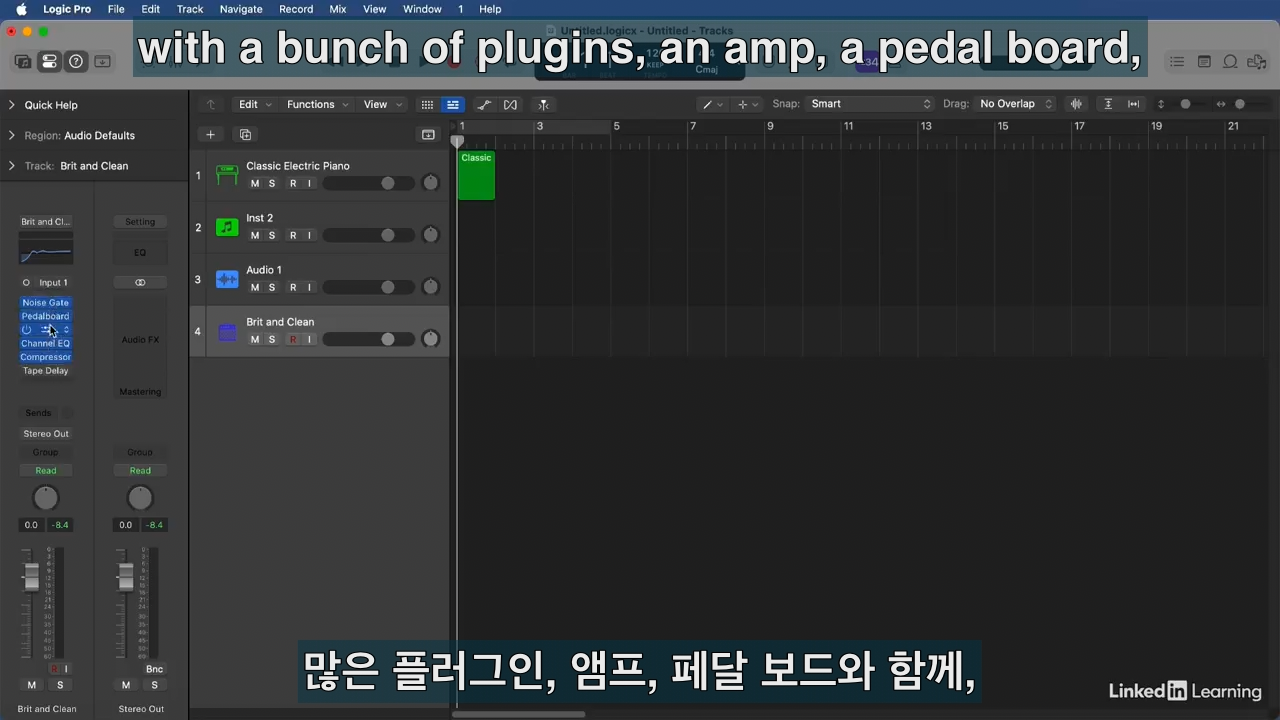This screenshot has width=1280, height=720.
Task: Click the stereo link icon on output strip
Action: pyautogui.click(x=140, y=283)
